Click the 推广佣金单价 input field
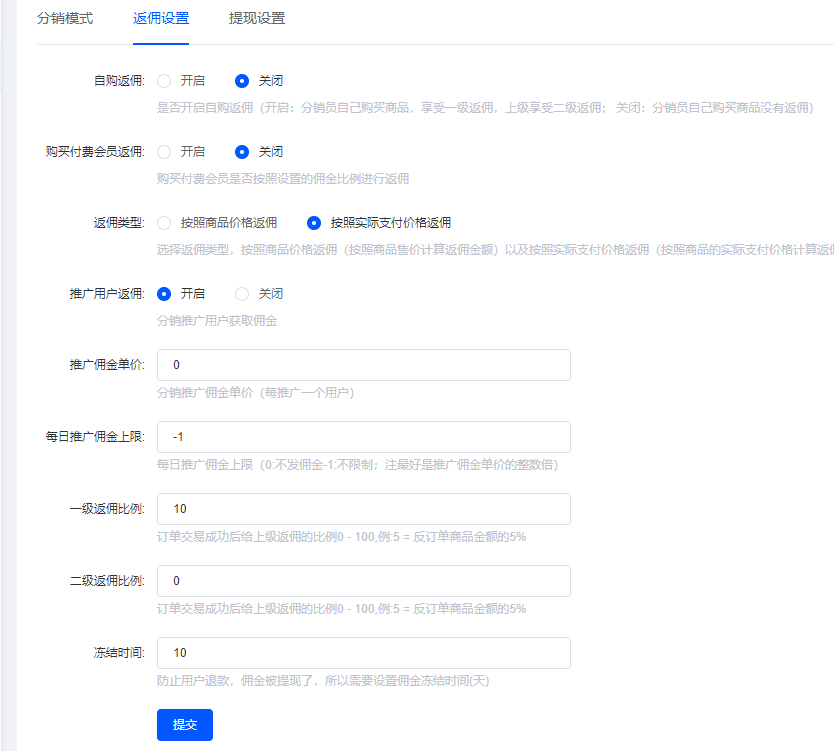 [364, 365]
